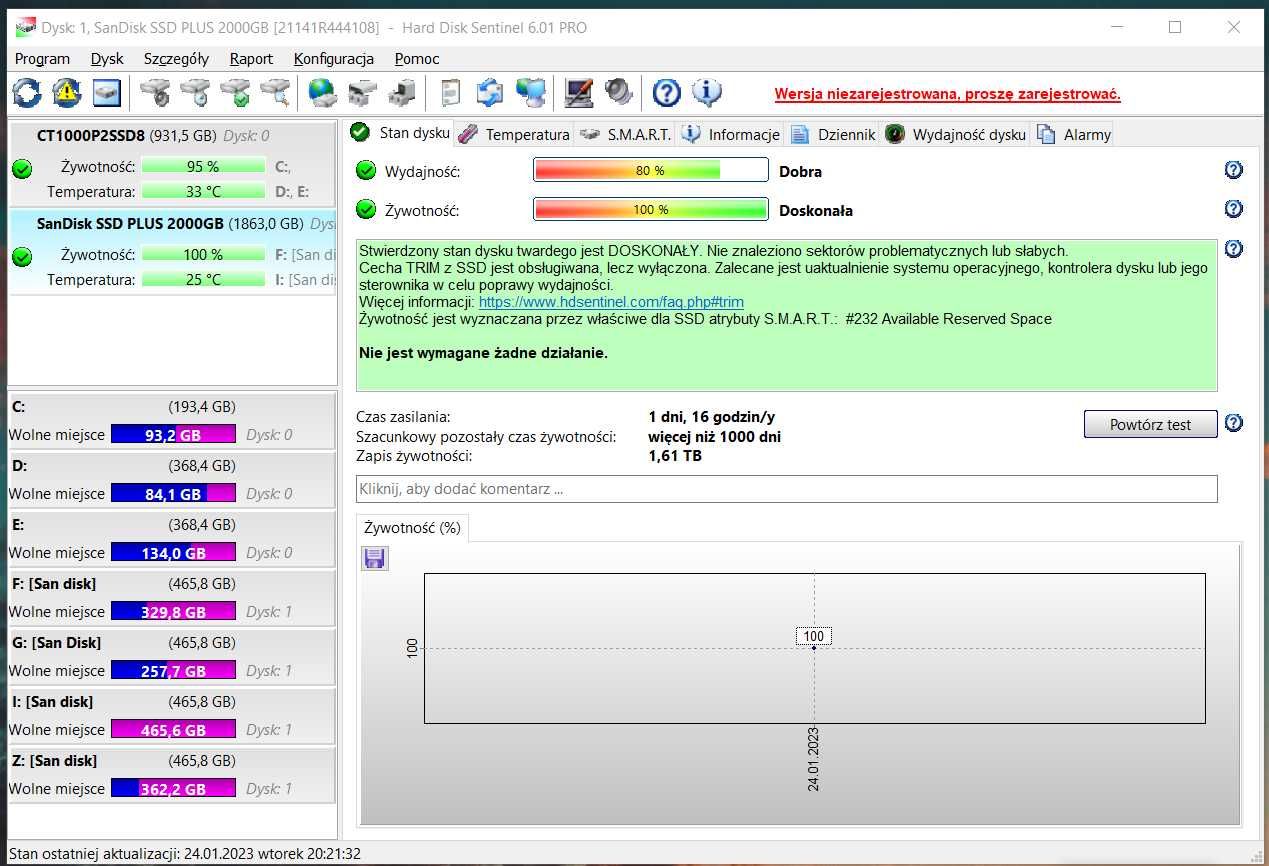Click the Żywotność 100 % bar in Stan dysku

pos(651,210)
